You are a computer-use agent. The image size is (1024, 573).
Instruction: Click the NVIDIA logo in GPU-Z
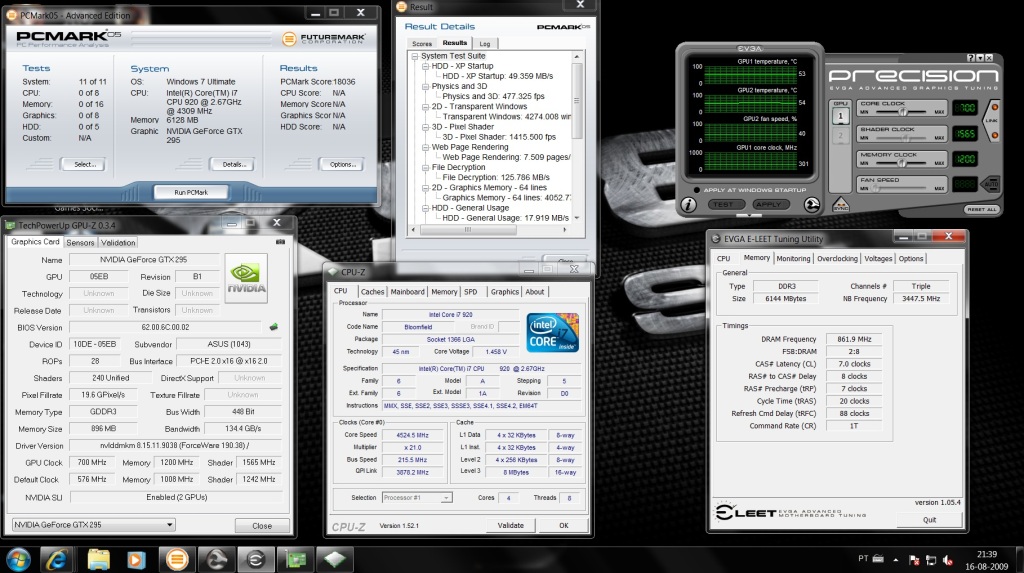click(x=246, y=278)
